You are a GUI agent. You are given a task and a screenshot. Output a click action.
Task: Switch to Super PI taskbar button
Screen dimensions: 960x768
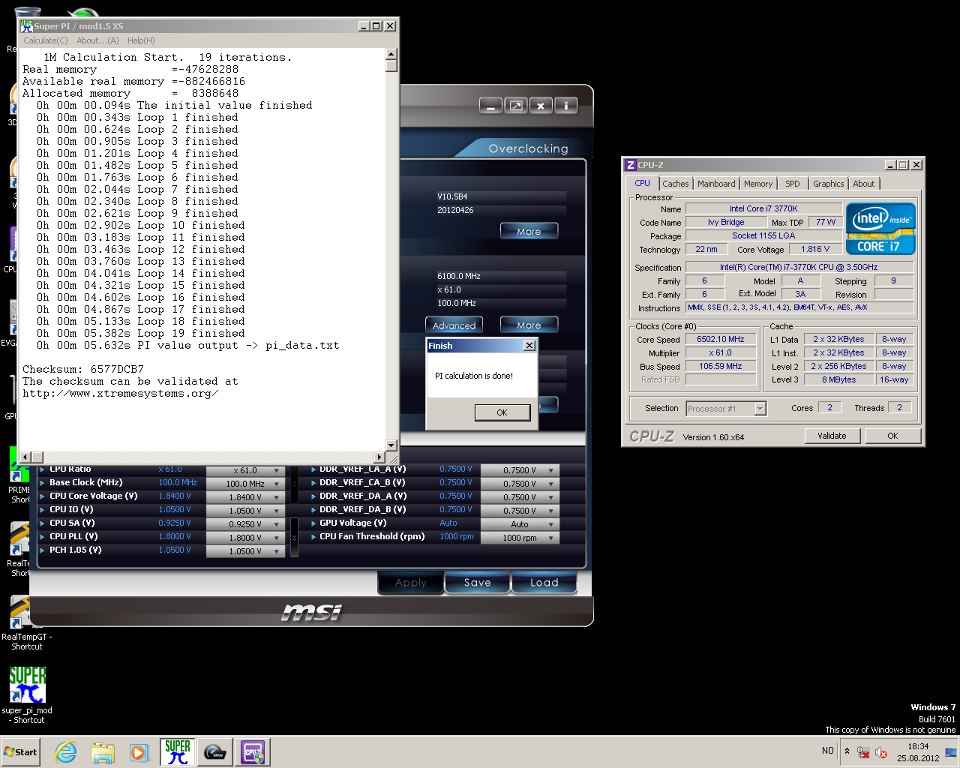(x=178, y=752)
